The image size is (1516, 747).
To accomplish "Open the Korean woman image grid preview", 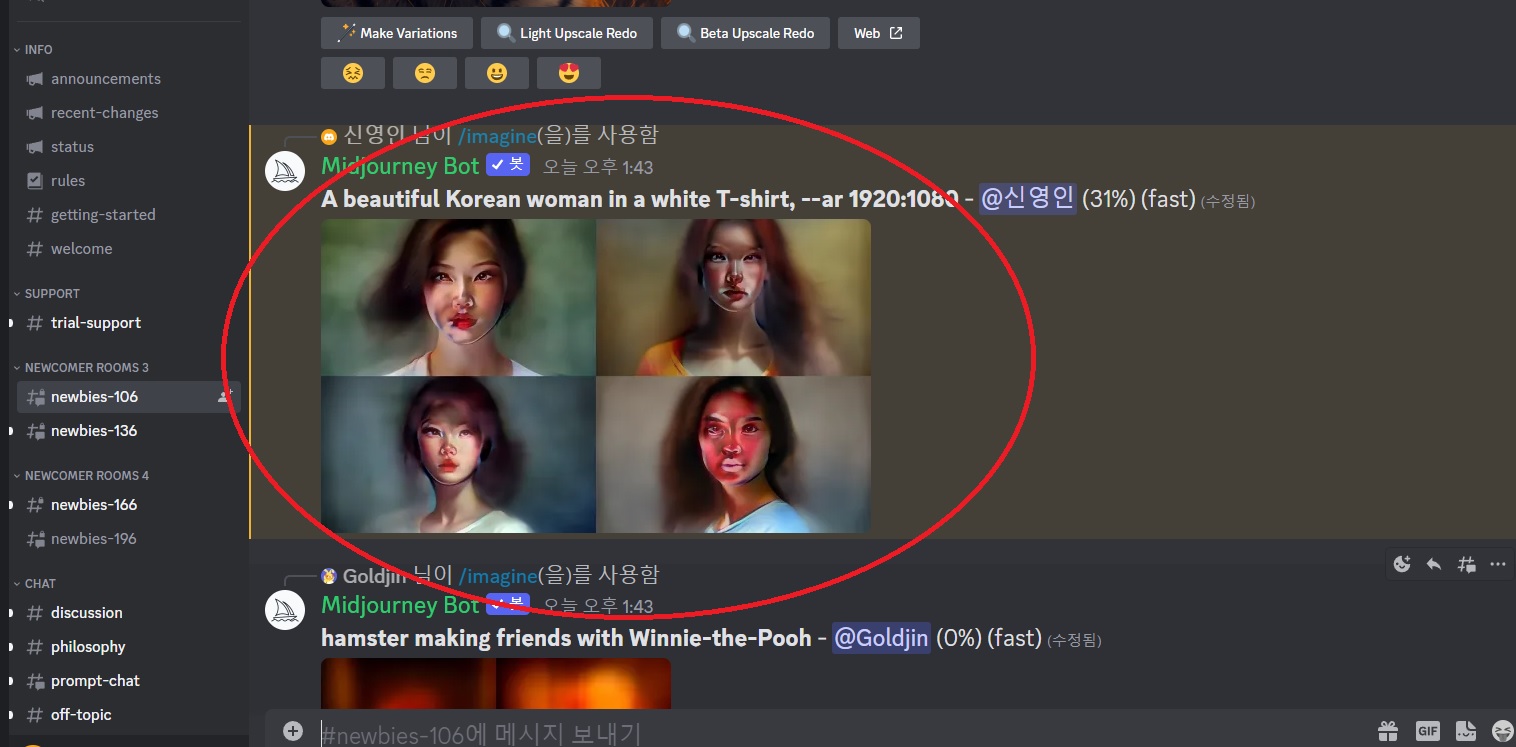I will pos(595,375).
